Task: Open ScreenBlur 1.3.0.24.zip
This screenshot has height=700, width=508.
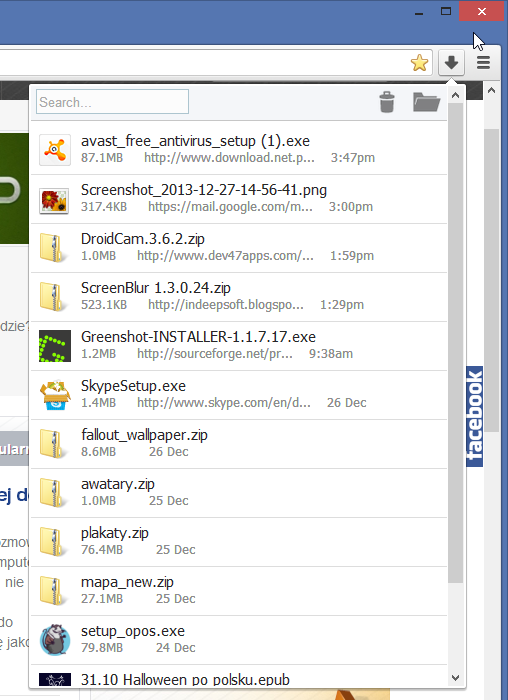Action: point(155,288)
